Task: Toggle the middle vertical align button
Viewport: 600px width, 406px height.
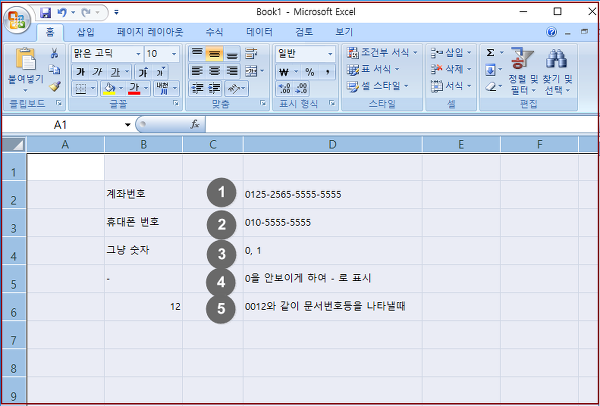Action: (214, 54)
